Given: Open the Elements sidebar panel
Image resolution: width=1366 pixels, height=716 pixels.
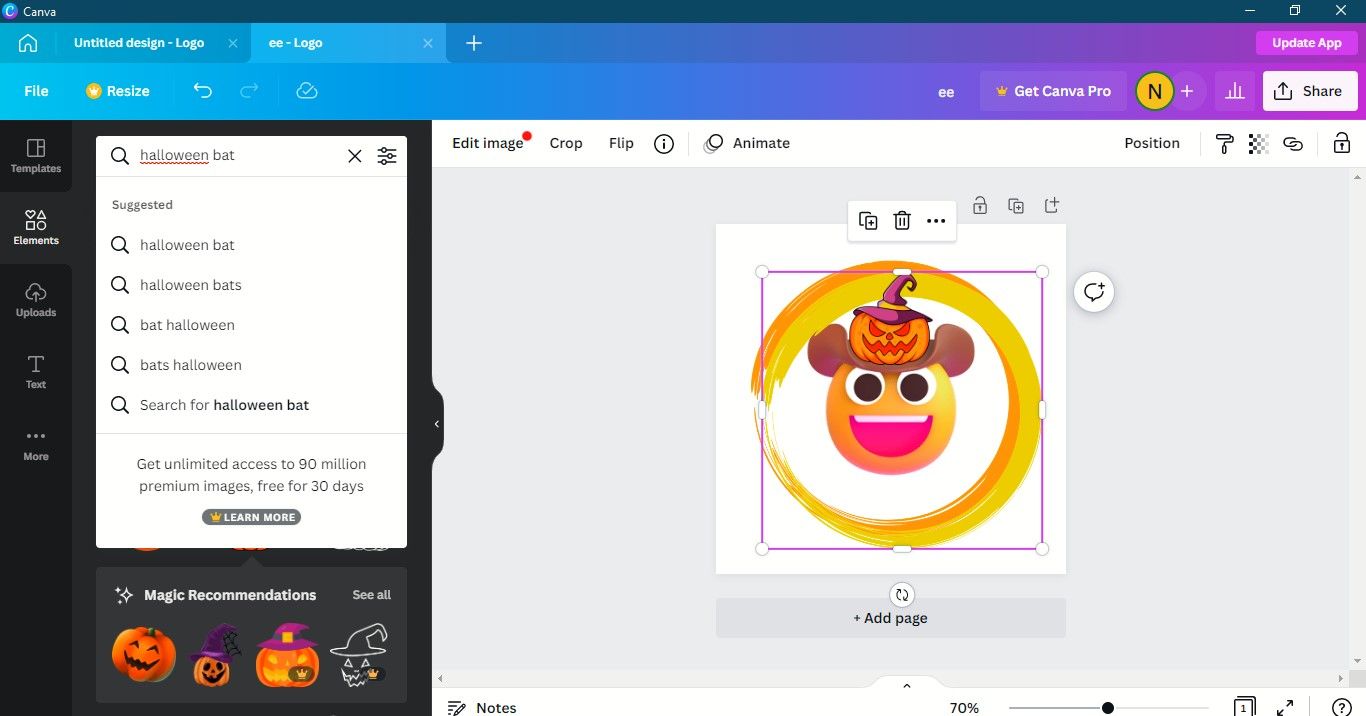Looking at the screenshot, I should pyautogui.click(x=36, y=228).
